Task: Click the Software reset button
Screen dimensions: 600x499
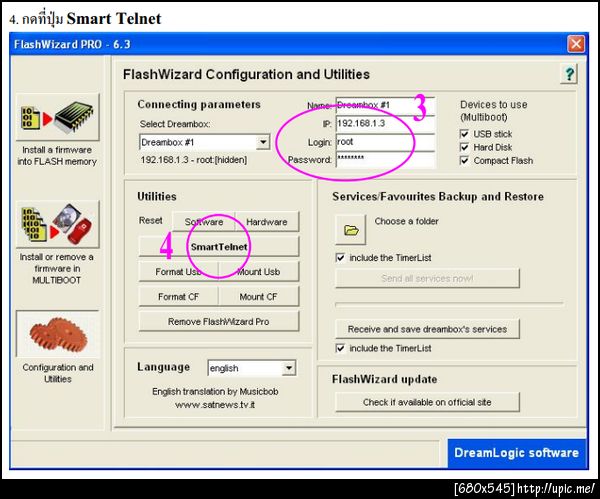Action: [x=204, y=222]
